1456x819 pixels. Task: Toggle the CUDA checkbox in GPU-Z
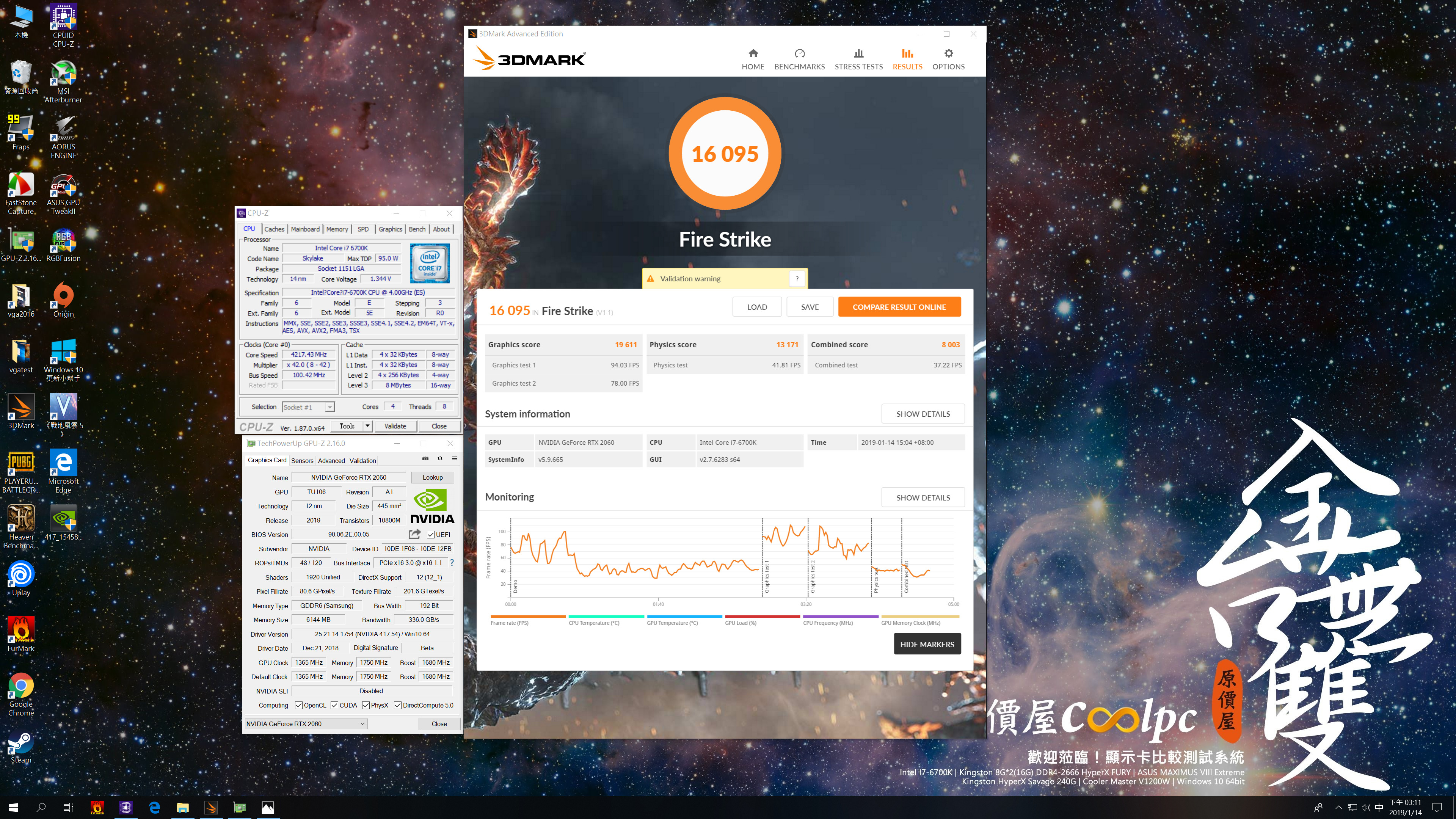[334, 705]
